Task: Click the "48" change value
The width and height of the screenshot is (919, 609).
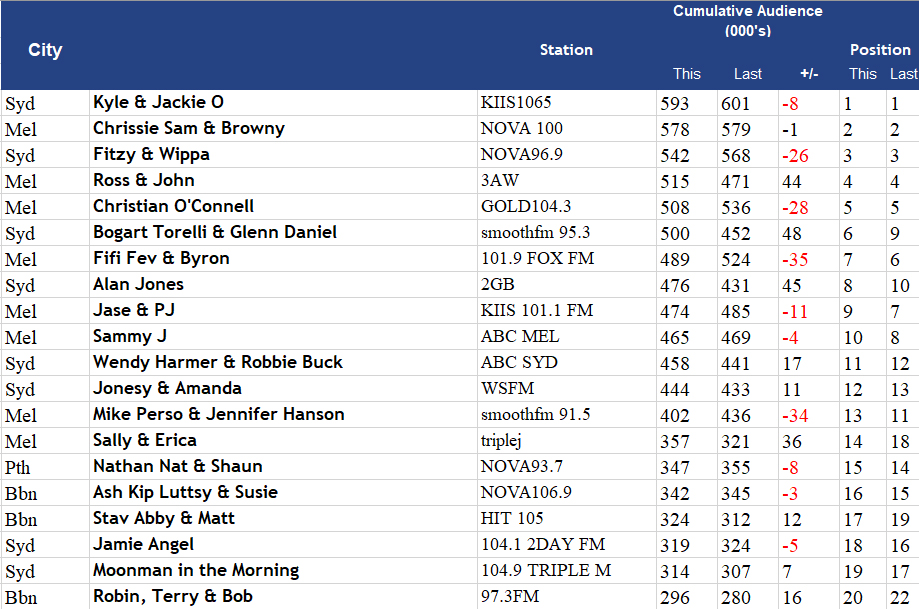Action: pyautogui.click(x=792, y=234)
